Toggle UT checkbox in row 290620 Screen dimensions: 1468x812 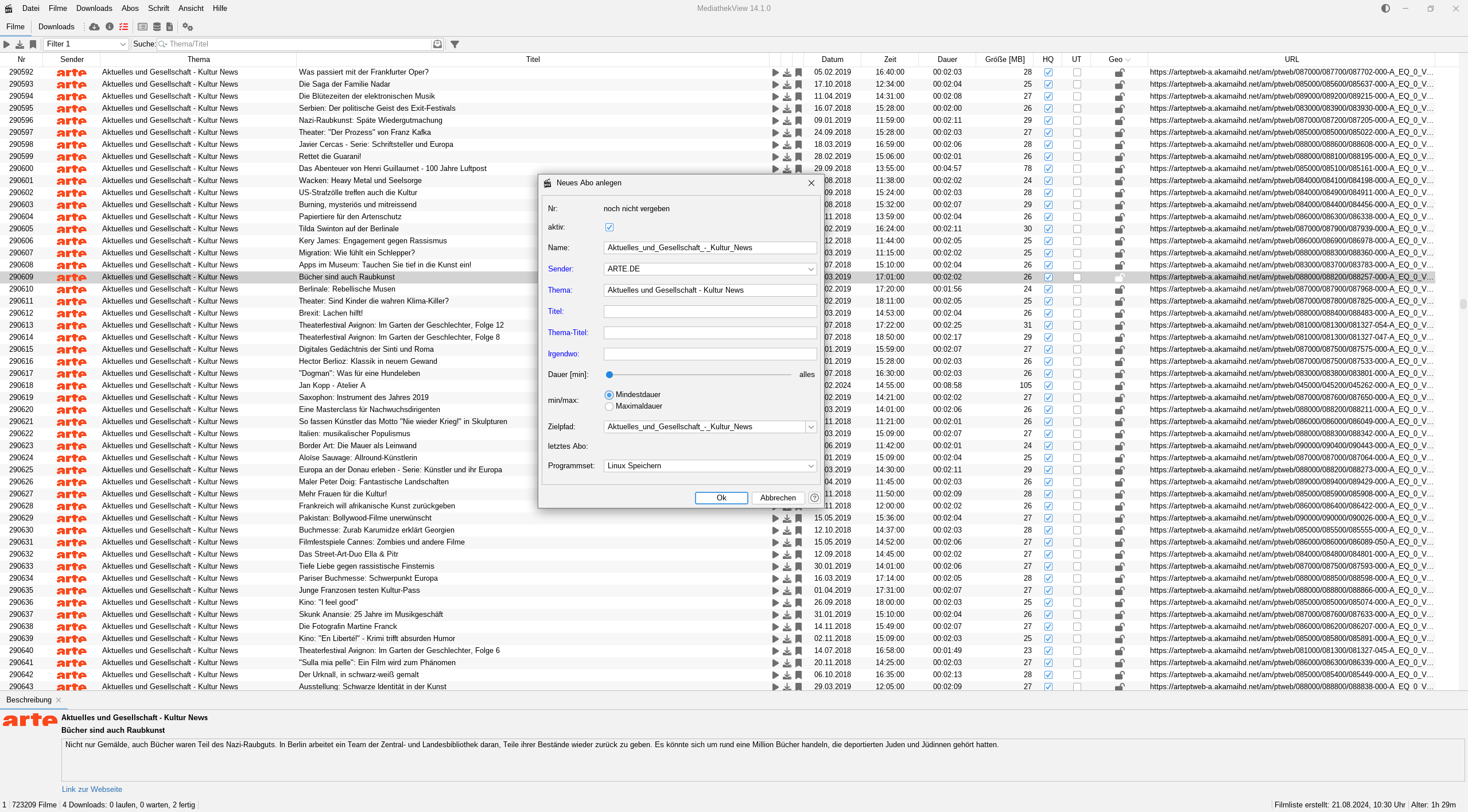(1077, 410)
